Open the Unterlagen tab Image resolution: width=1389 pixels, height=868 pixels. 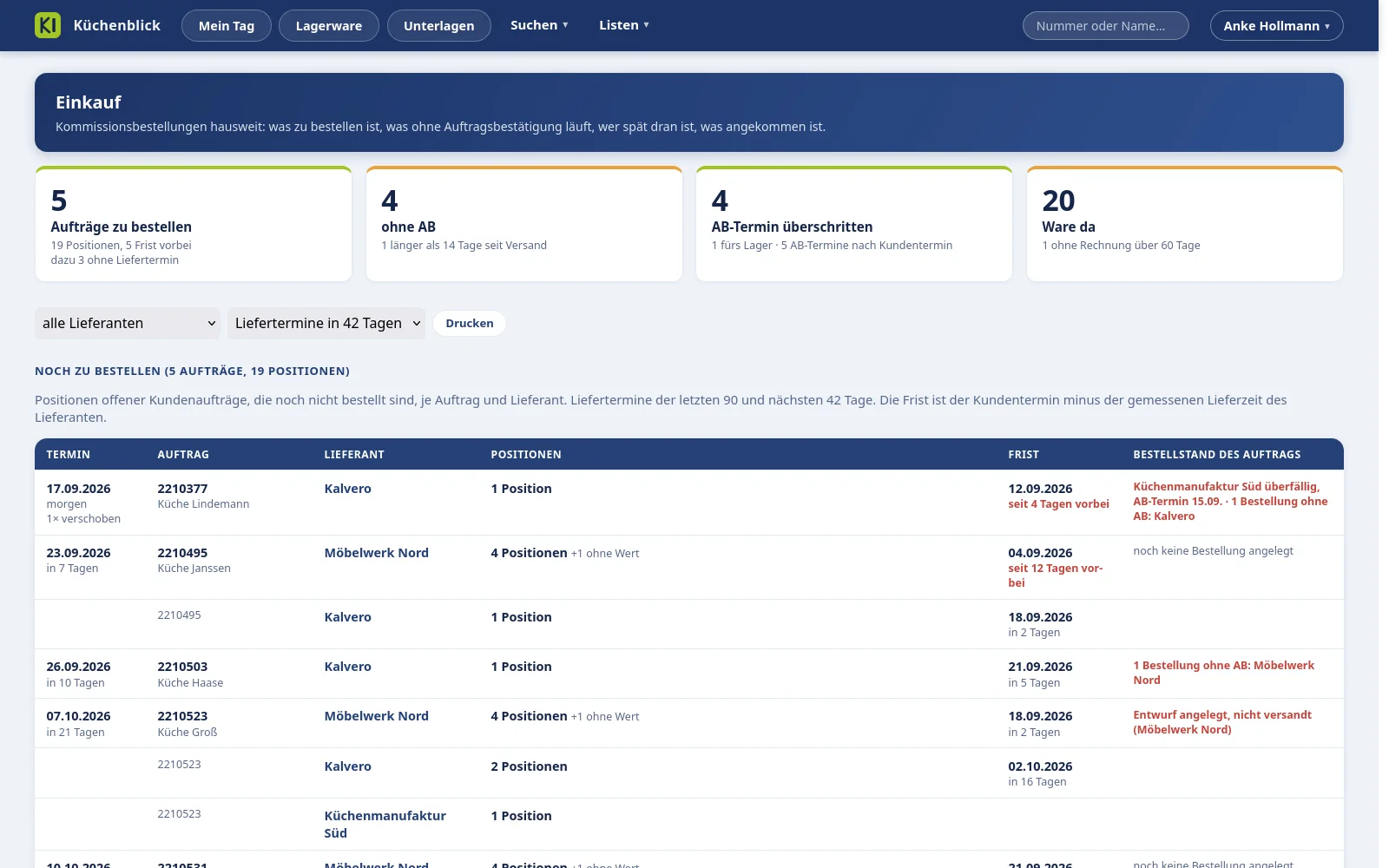[x=439, y=25]
